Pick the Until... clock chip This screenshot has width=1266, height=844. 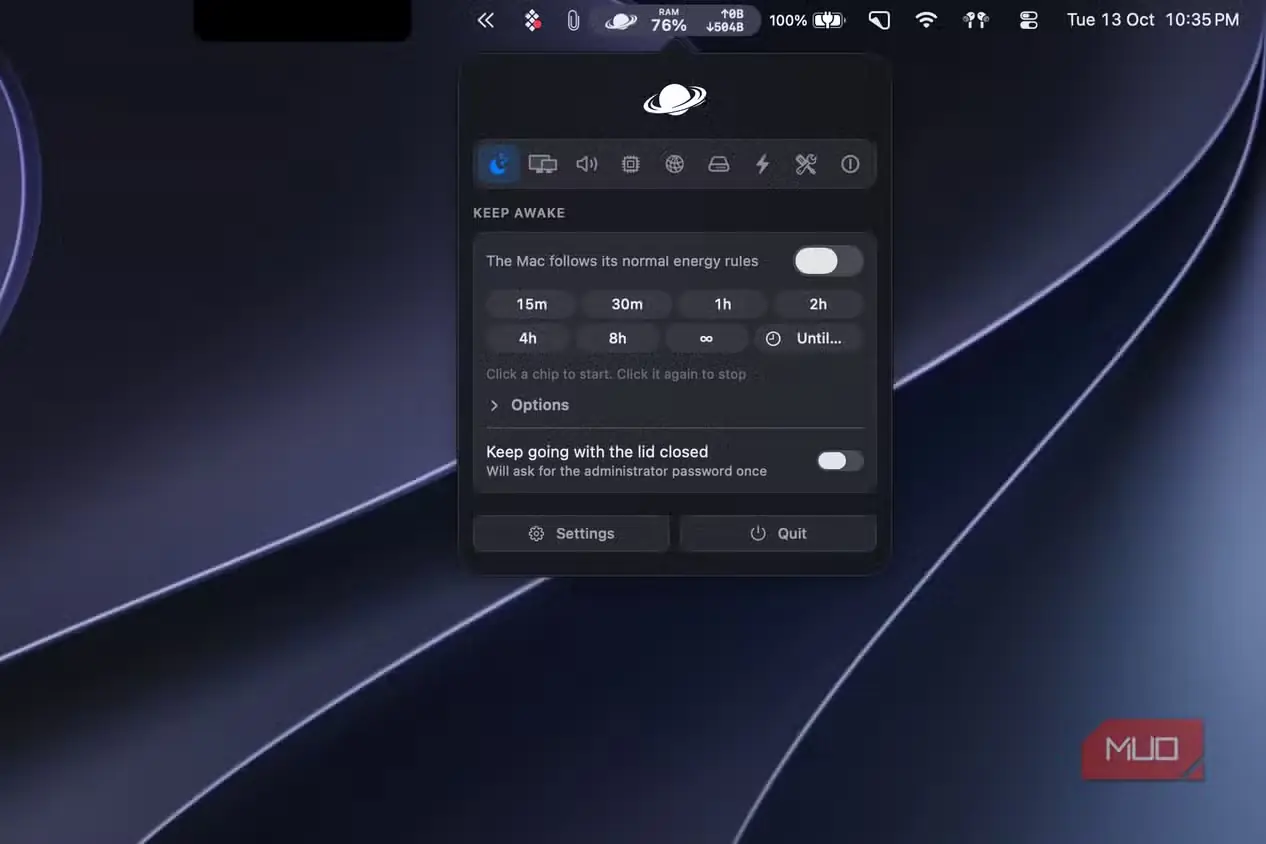(808, 338)
